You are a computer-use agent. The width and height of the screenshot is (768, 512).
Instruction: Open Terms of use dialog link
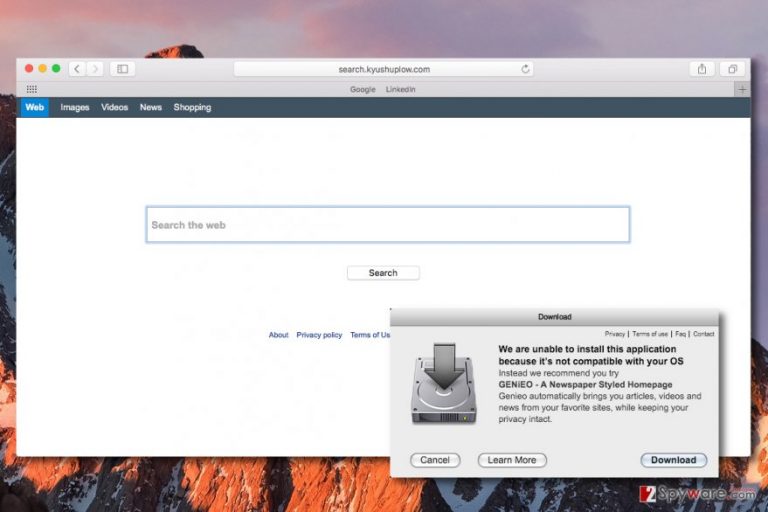(x=650, y=334)
